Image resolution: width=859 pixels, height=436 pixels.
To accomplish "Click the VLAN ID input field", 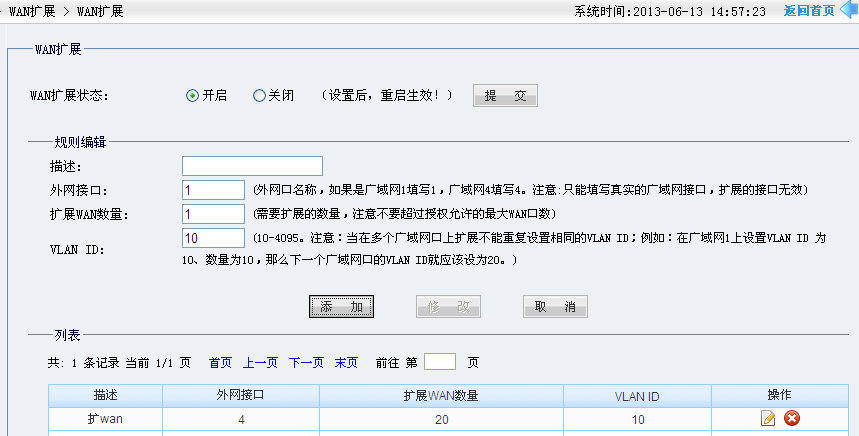I will (x=213, y=238).
